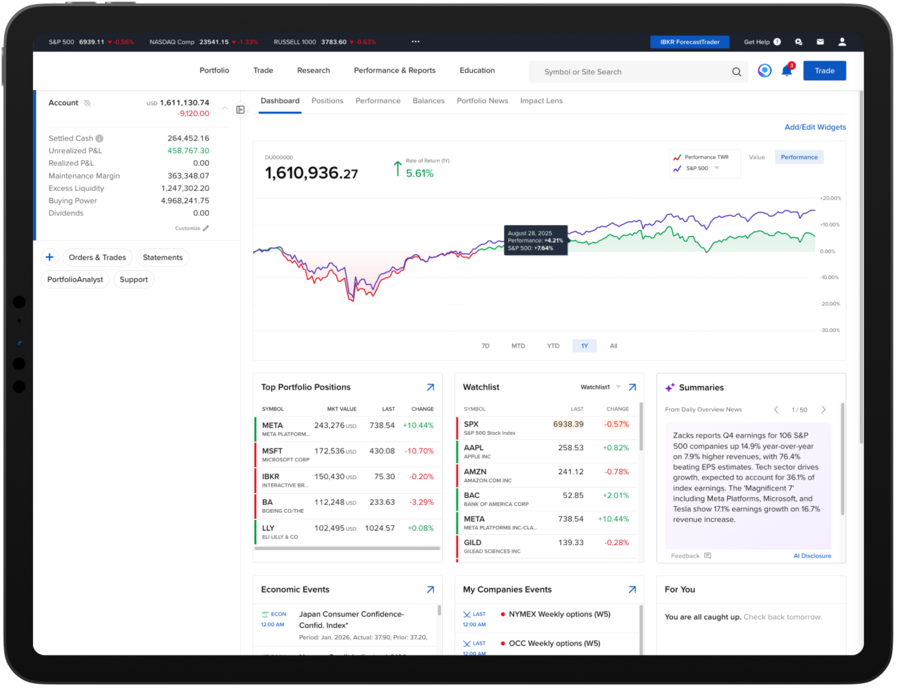Go to previous summary with left chevron
Screen dimensions: 897x688
coord(776,409)
